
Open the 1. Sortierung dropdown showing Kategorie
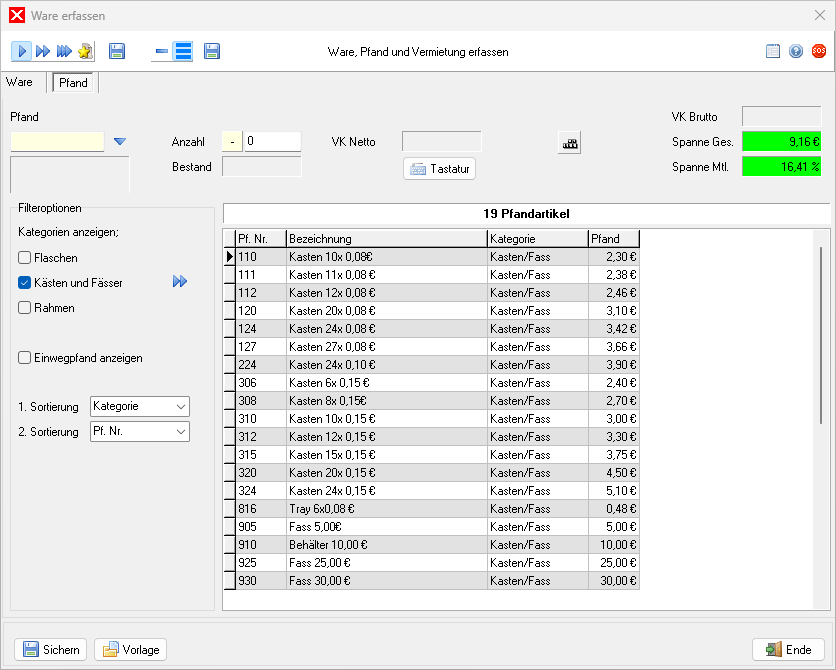pyautogui.click(x=139, y=407)
